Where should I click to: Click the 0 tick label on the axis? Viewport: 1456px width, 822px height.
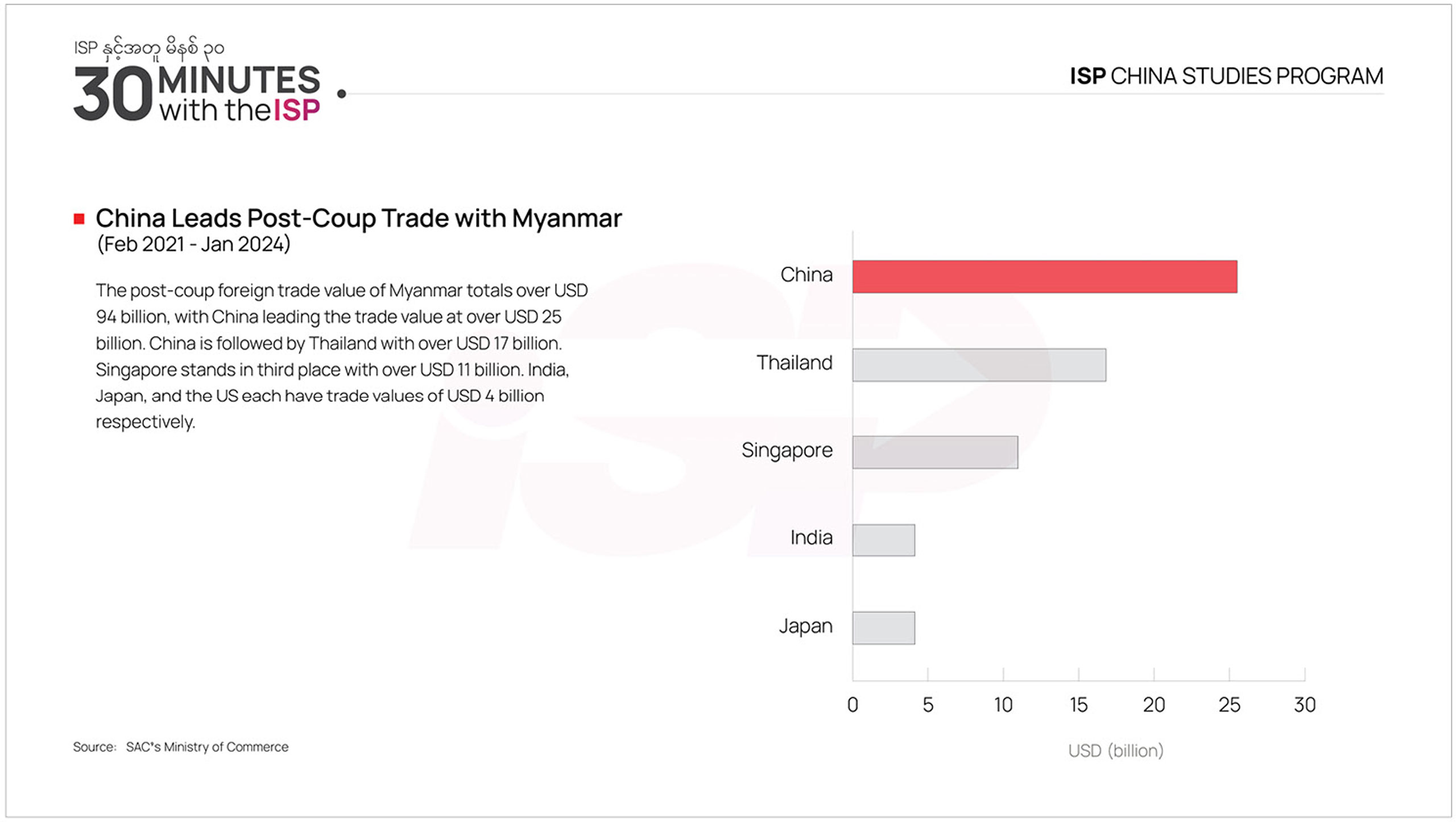click(x=852, y=705)
